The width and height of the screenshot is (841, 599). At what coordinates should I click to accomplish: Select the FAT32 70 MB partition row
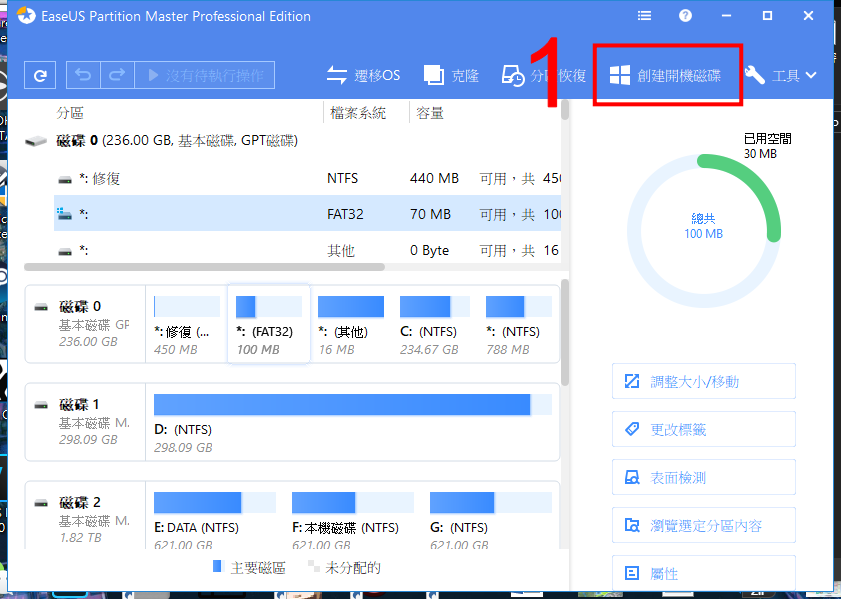[307, 213]
